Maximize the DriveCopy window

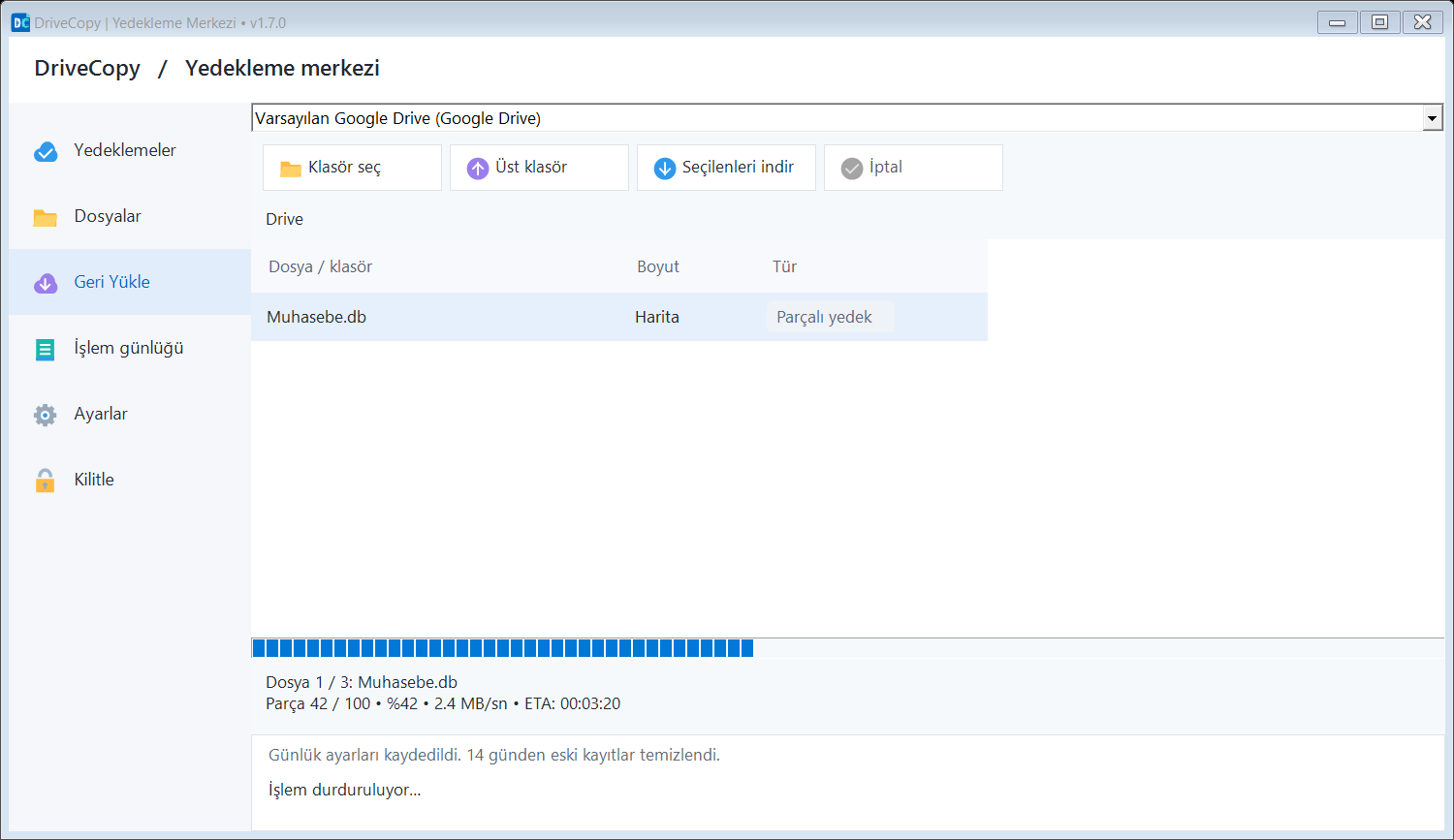click(1379, 22)
